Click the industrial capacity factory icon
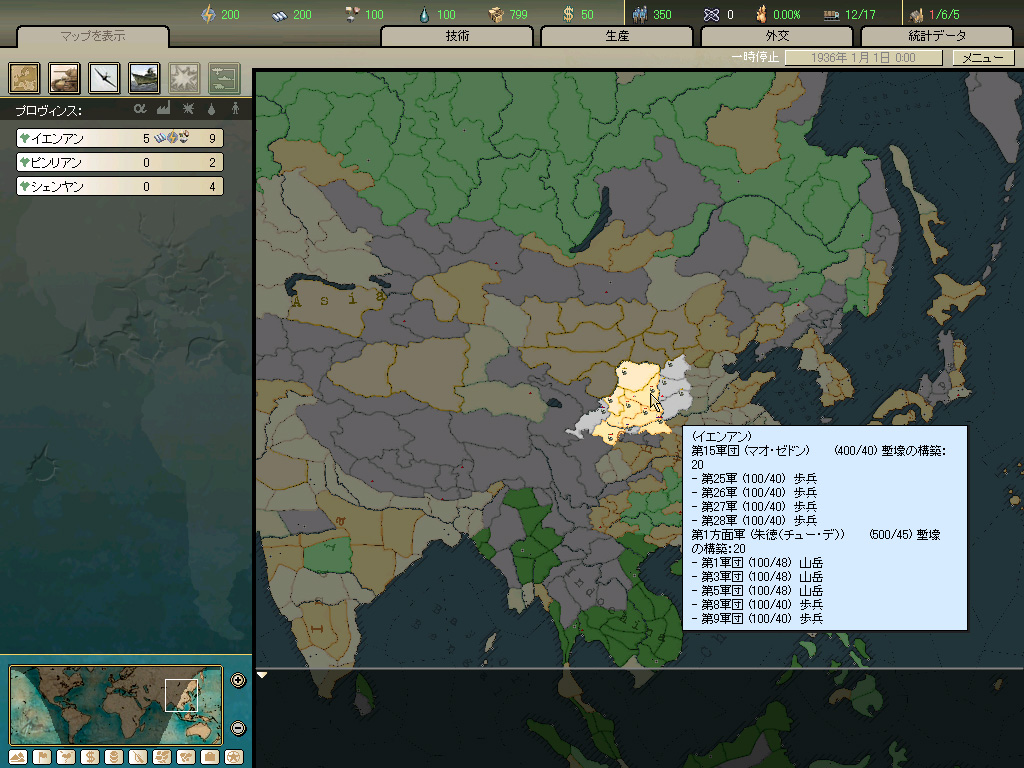This screenshot has height=768, width=1024. coord(916,14)
